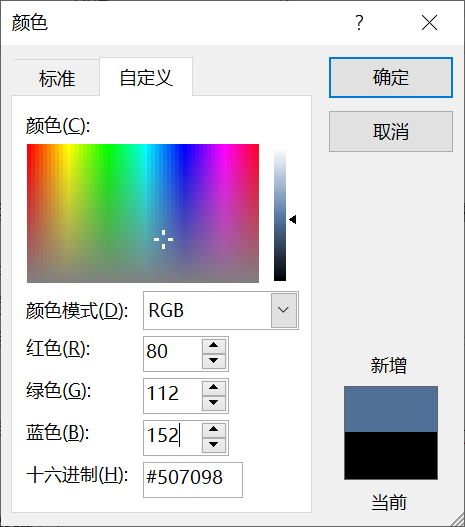Click the 绿色 input field showing 112

tap(173, 396)
